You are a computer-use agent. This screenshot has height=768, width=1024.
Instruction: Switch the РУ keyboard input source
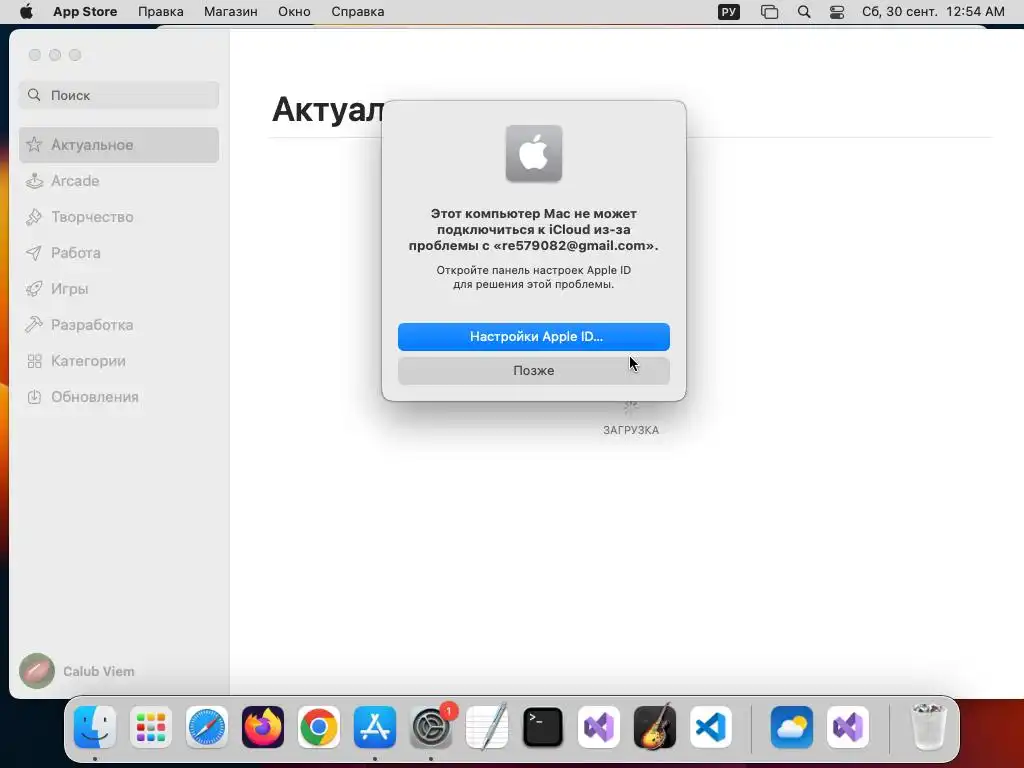click(729, 12)
